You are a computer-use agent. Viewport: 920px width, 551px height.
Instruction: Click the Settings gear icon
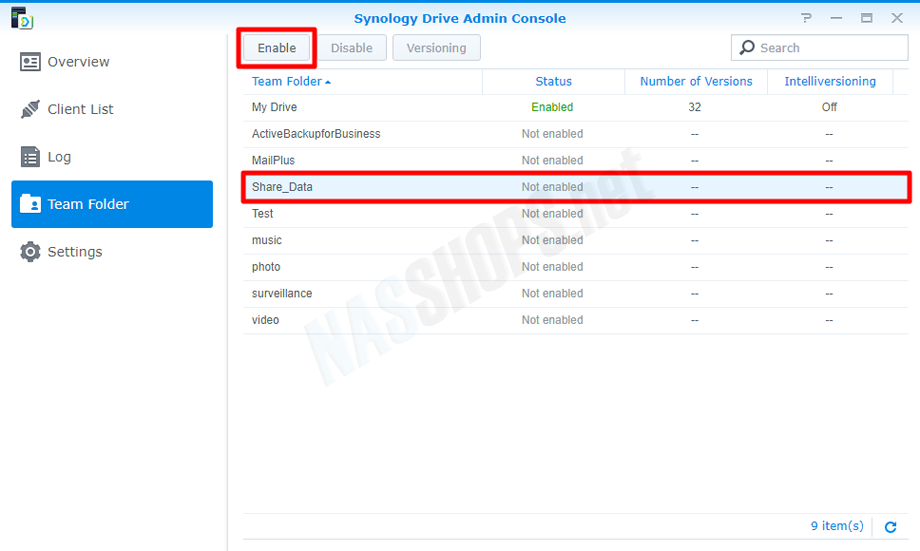pos(30,251)
